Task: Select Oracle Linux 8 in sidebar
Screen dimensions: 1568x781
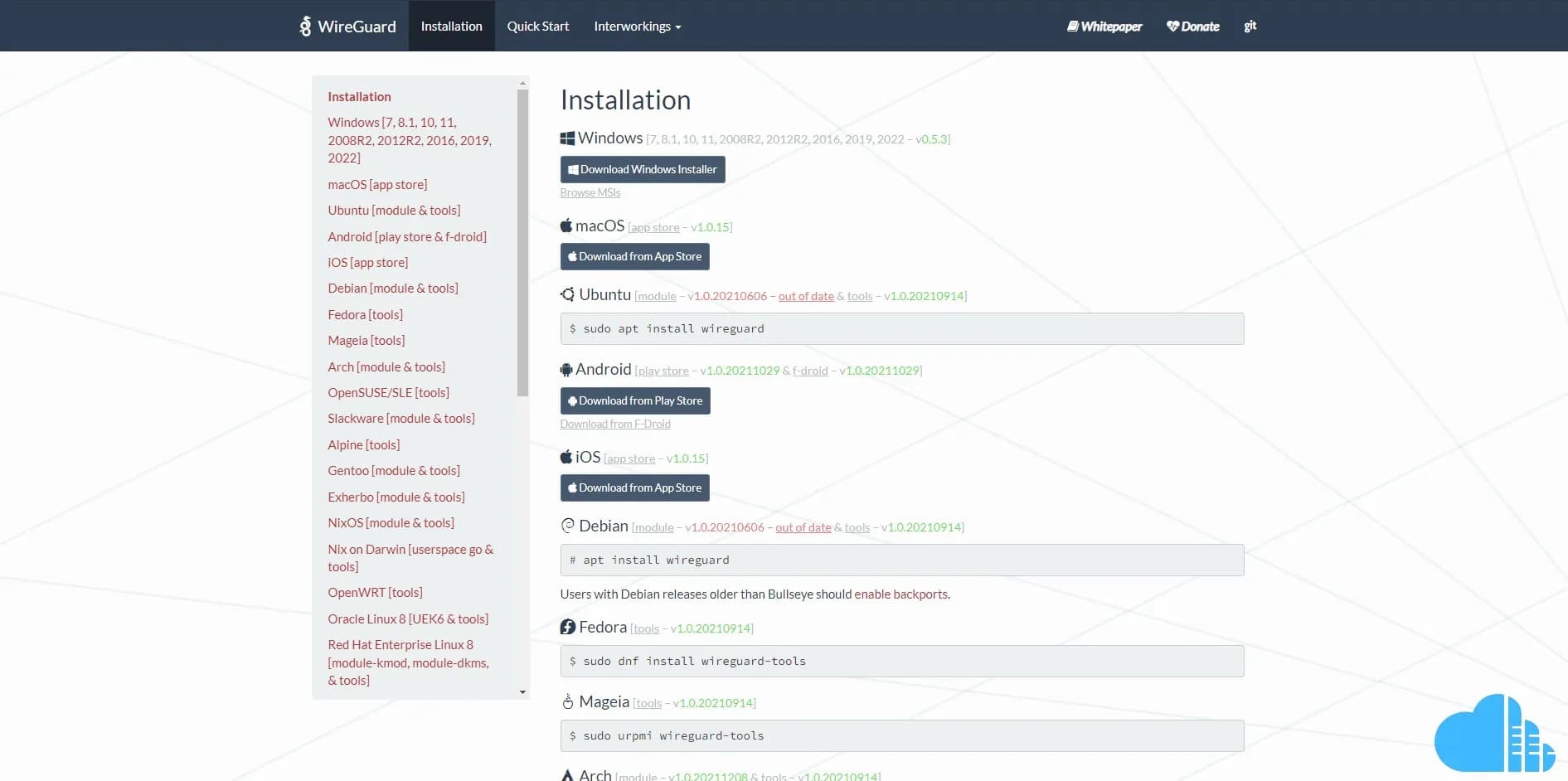Action: pos(408,618)
